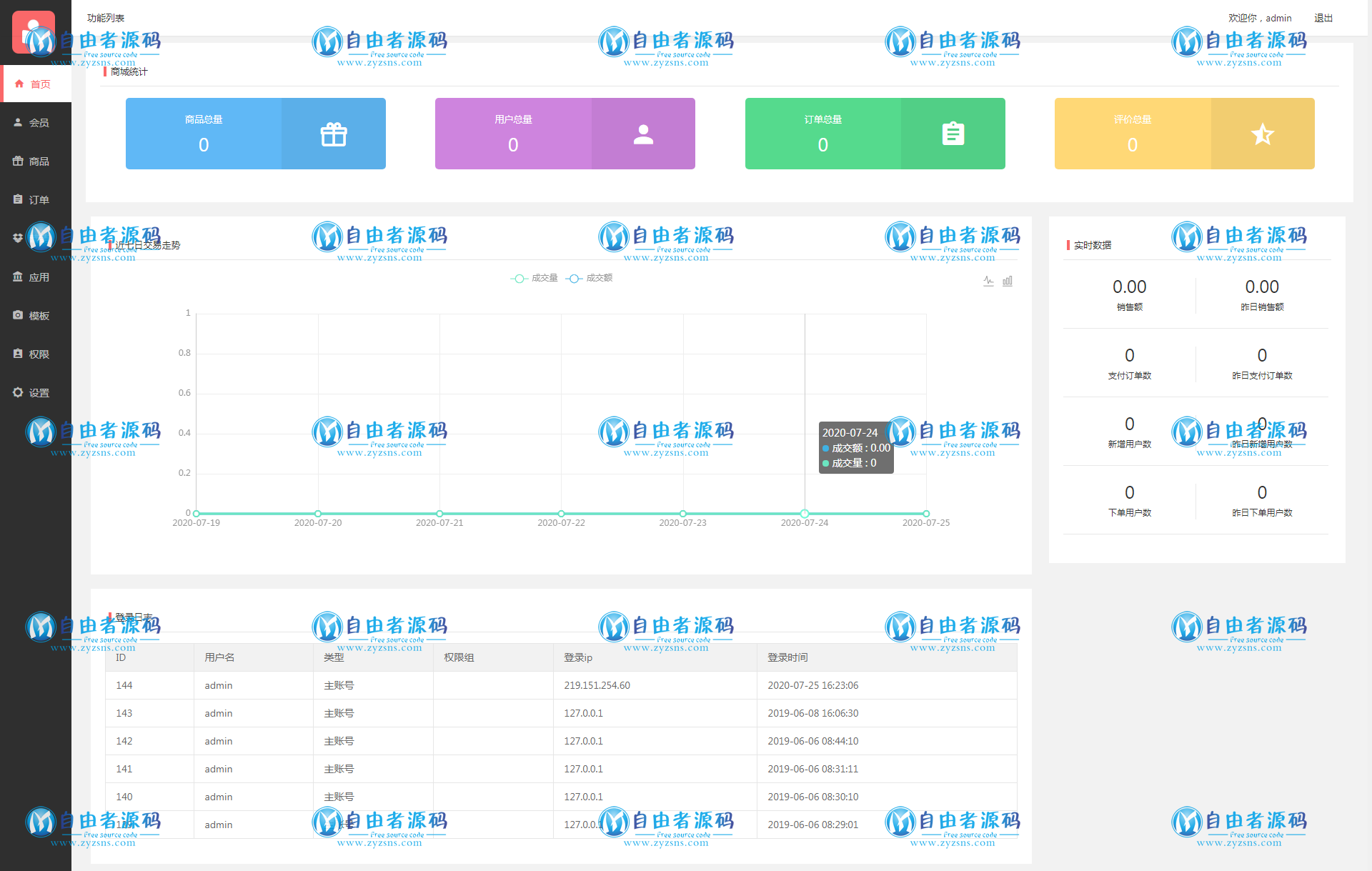Screen dimensions: 1372x871
Task: Open the 权限 permissions menu item
Action: [x=36, y=354]
